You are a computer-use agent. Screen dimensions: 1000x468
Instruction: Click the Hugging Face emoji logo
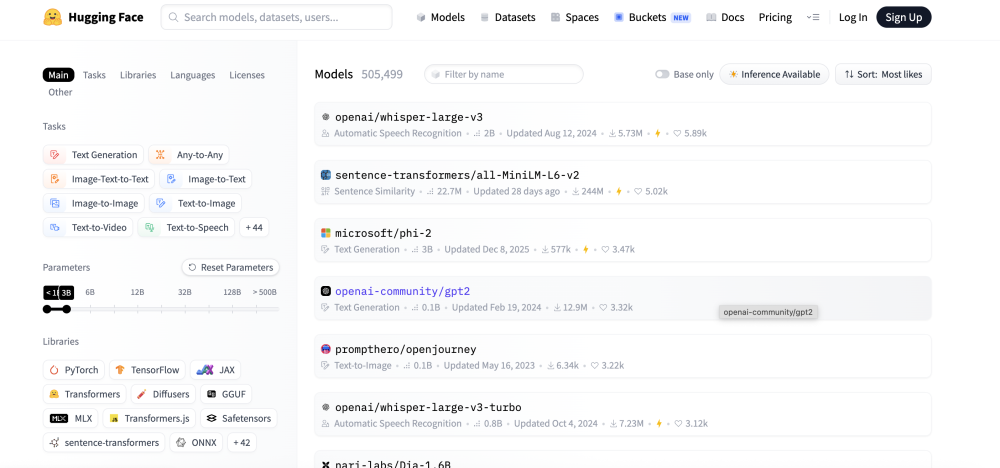pos(52,17)
